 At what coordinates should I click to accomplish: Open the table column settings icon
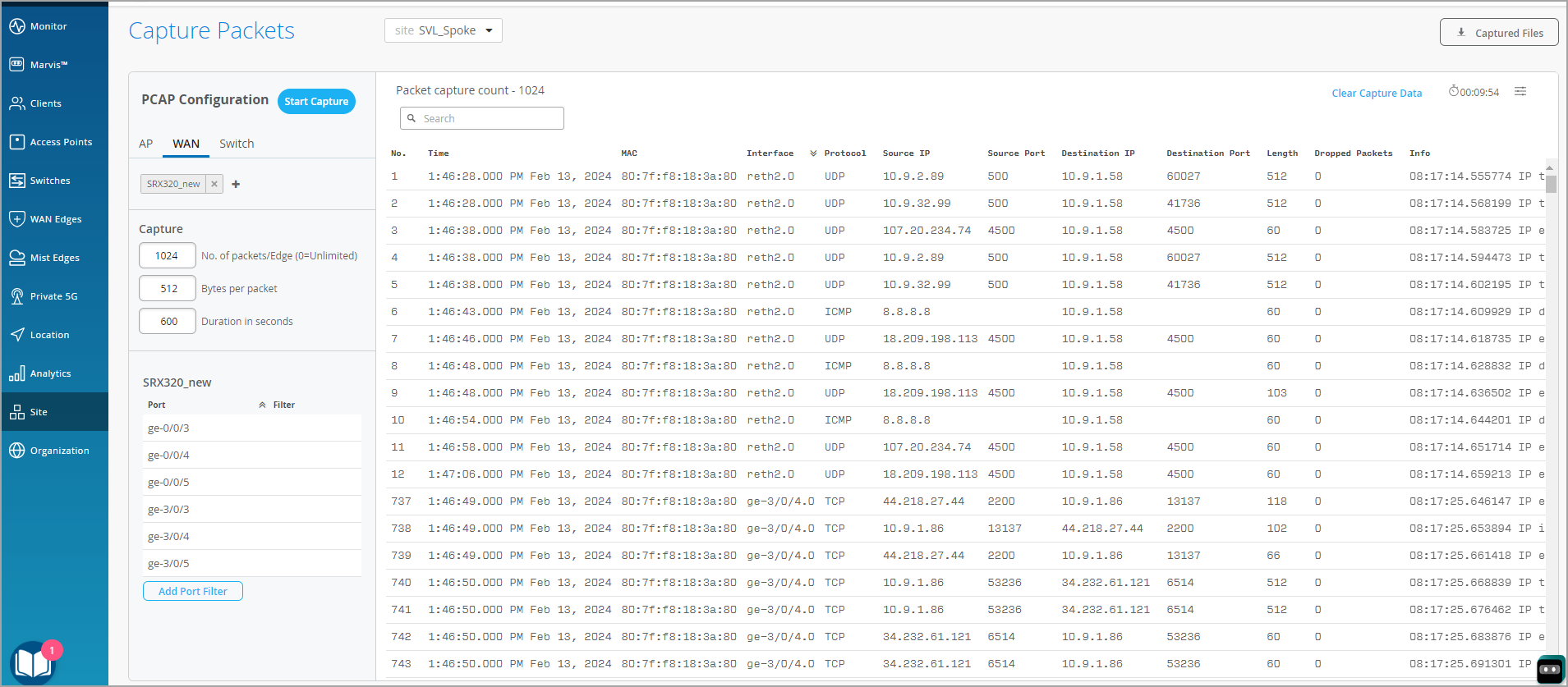pyautogui.click(x=1520, y=92)
